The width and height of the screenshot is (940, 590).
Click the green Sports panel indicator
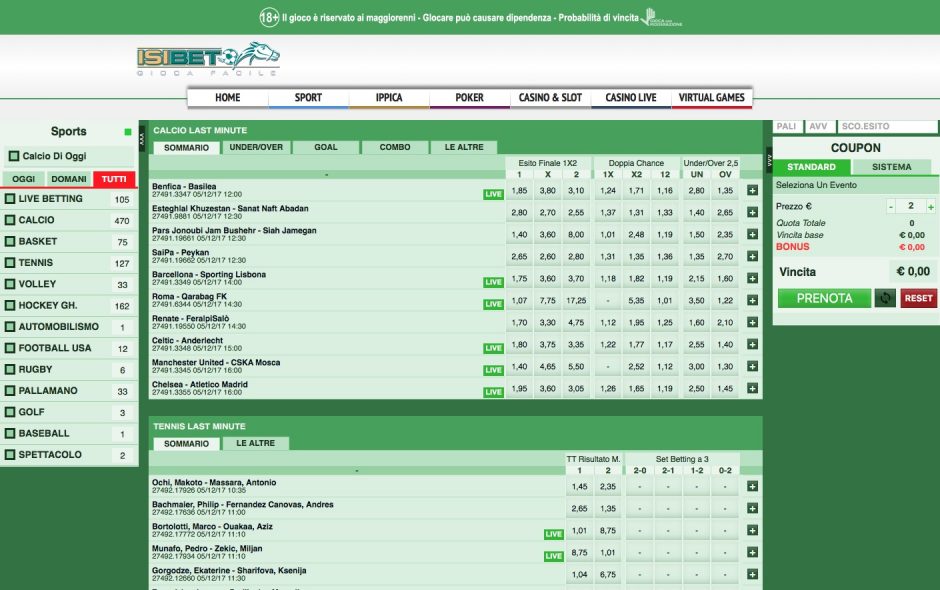pyautogui.click(x=128, y=132)
